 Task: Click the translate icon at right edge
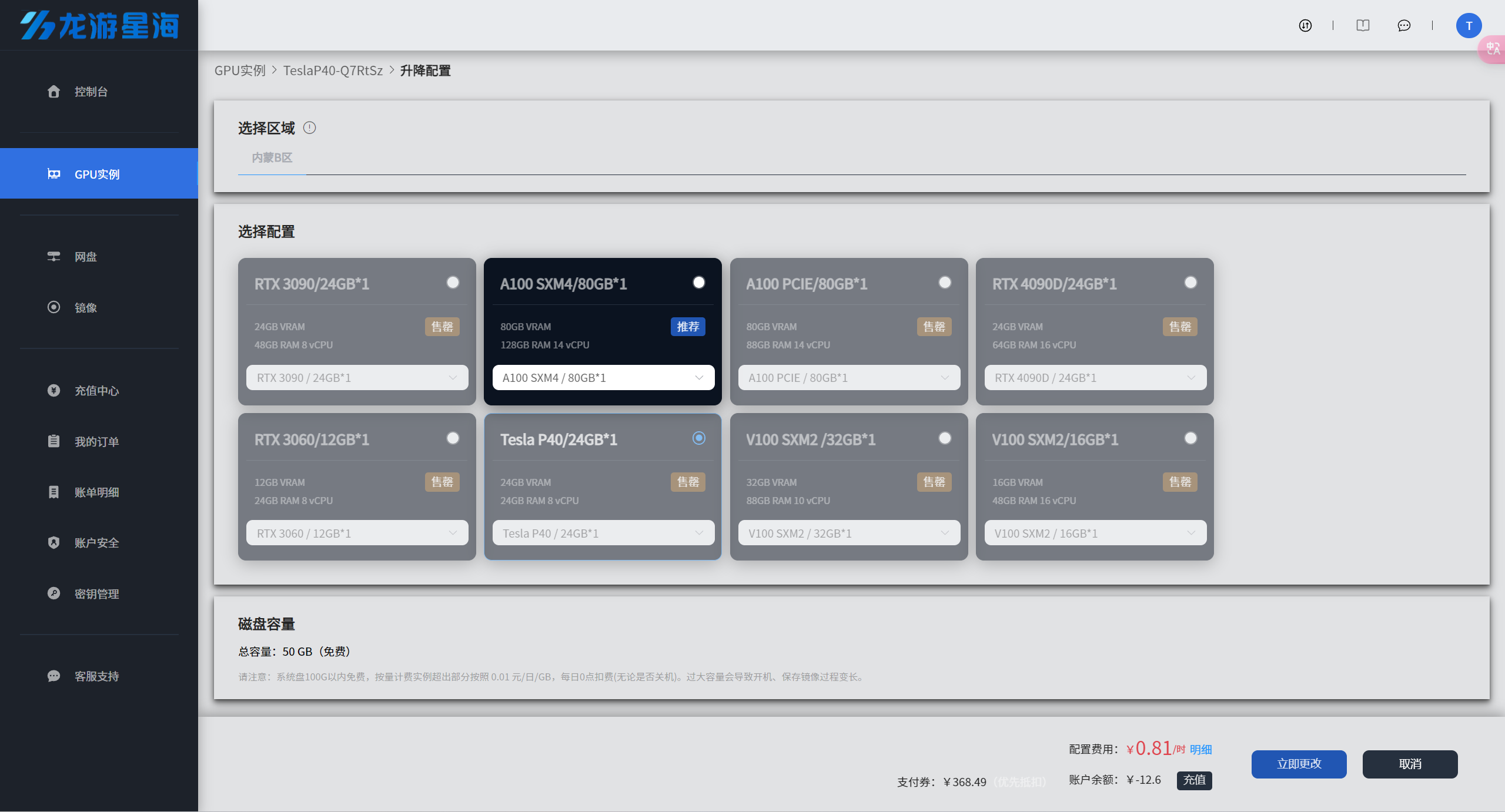coord(1493,49)
